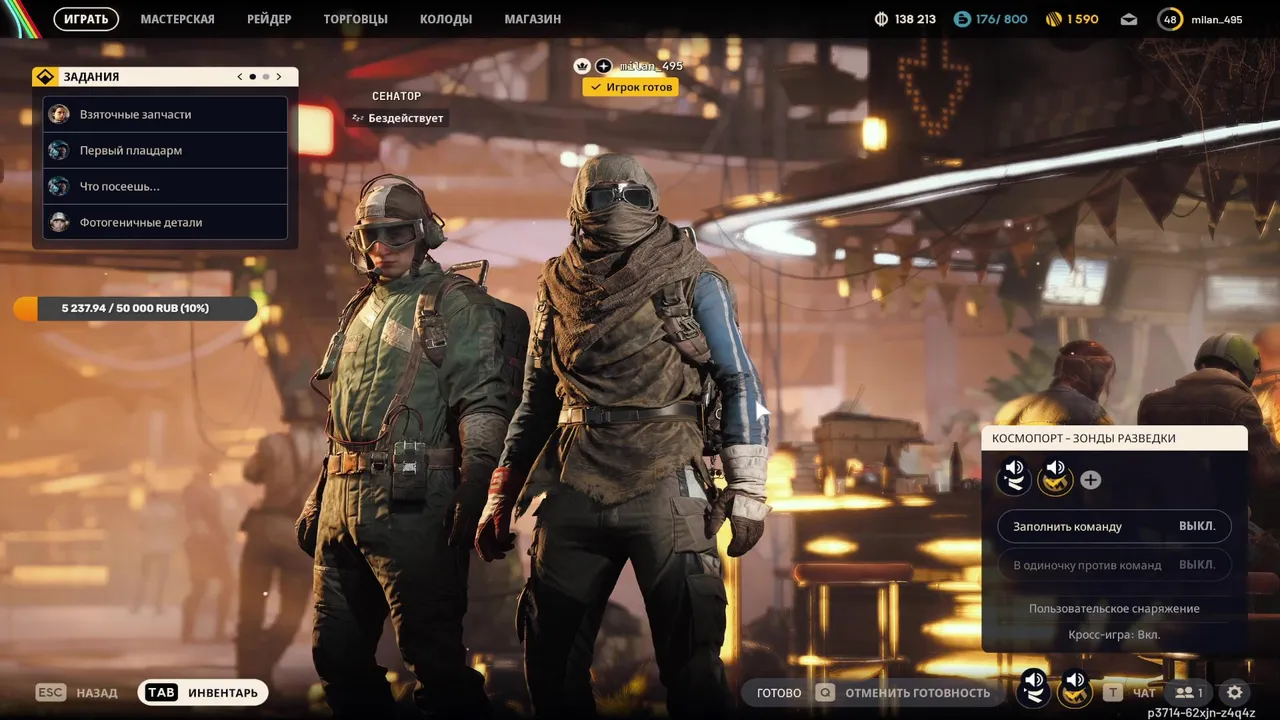Screen dimensions: 1280x720
Task: Select second page dot in ЗАДАНИЯ
Action: click(265, 77)
